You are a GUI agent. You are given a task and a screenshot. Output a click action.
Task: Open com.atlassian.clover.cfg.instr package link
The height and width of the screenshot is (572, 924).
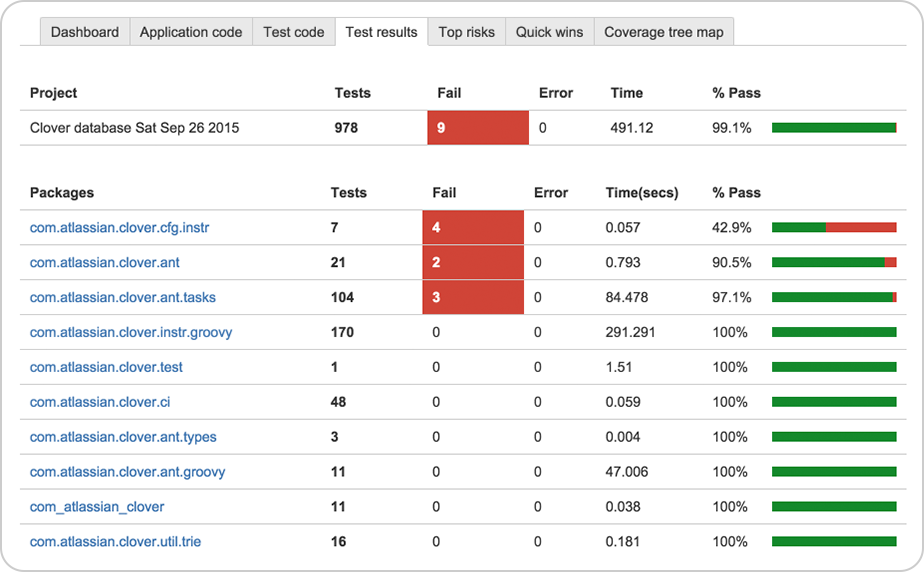(x=119, y=228)
